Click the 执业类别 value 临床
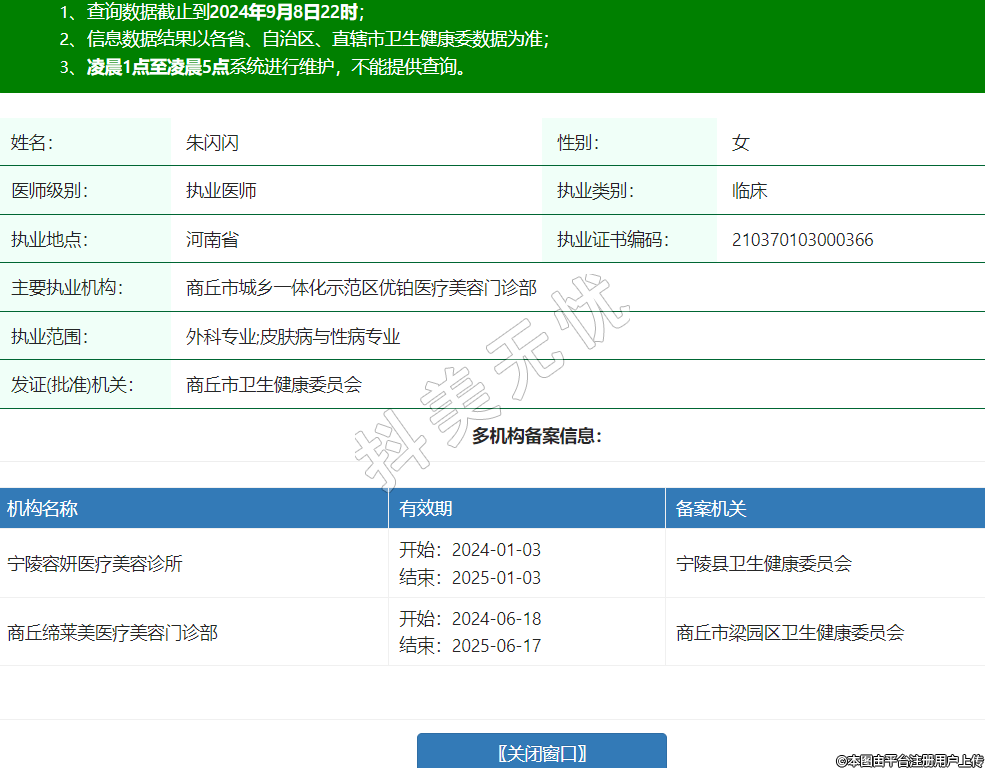 coord(750,191)
